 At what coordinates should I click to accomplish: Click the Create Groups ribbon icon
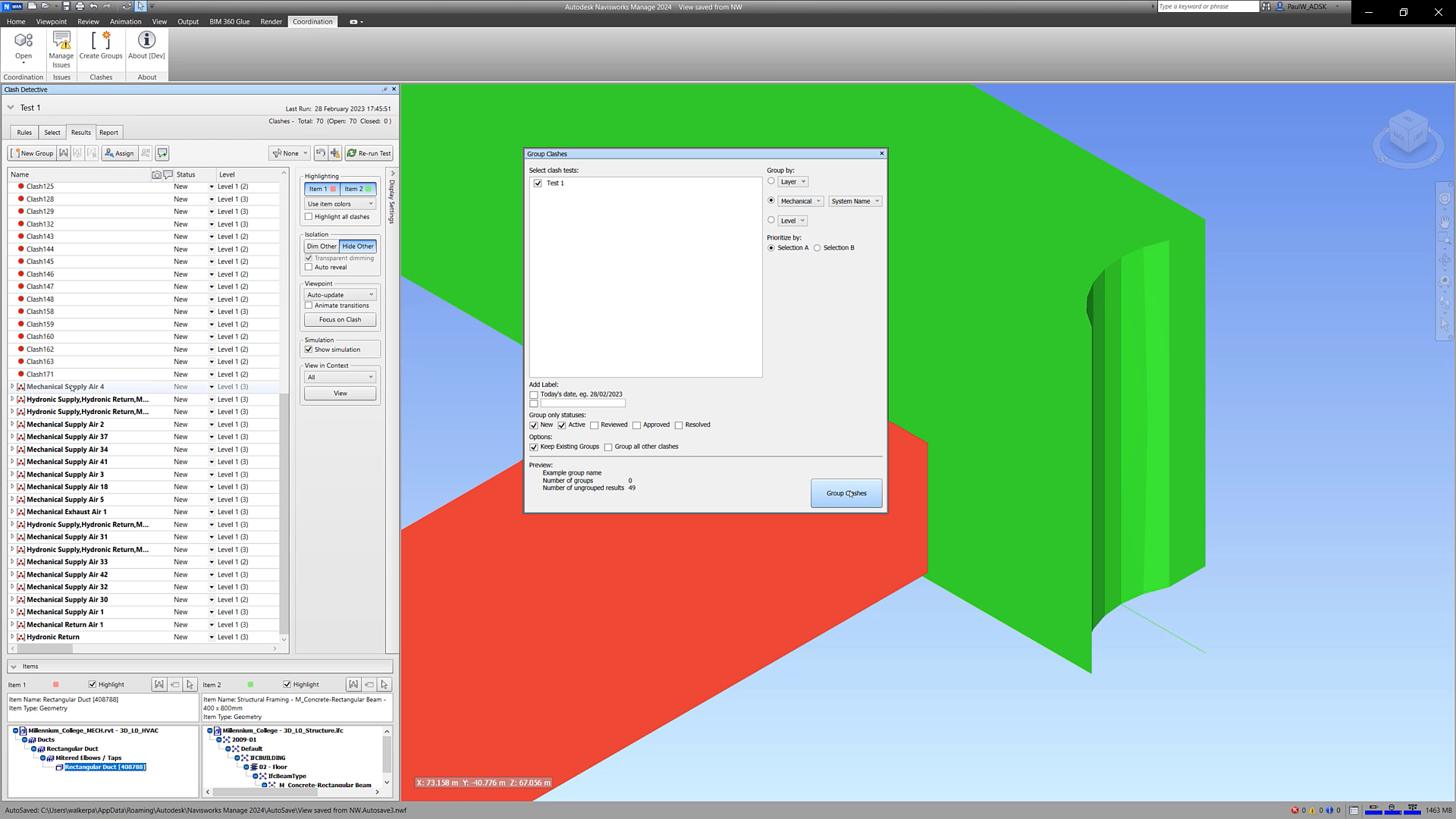(101, 41)
